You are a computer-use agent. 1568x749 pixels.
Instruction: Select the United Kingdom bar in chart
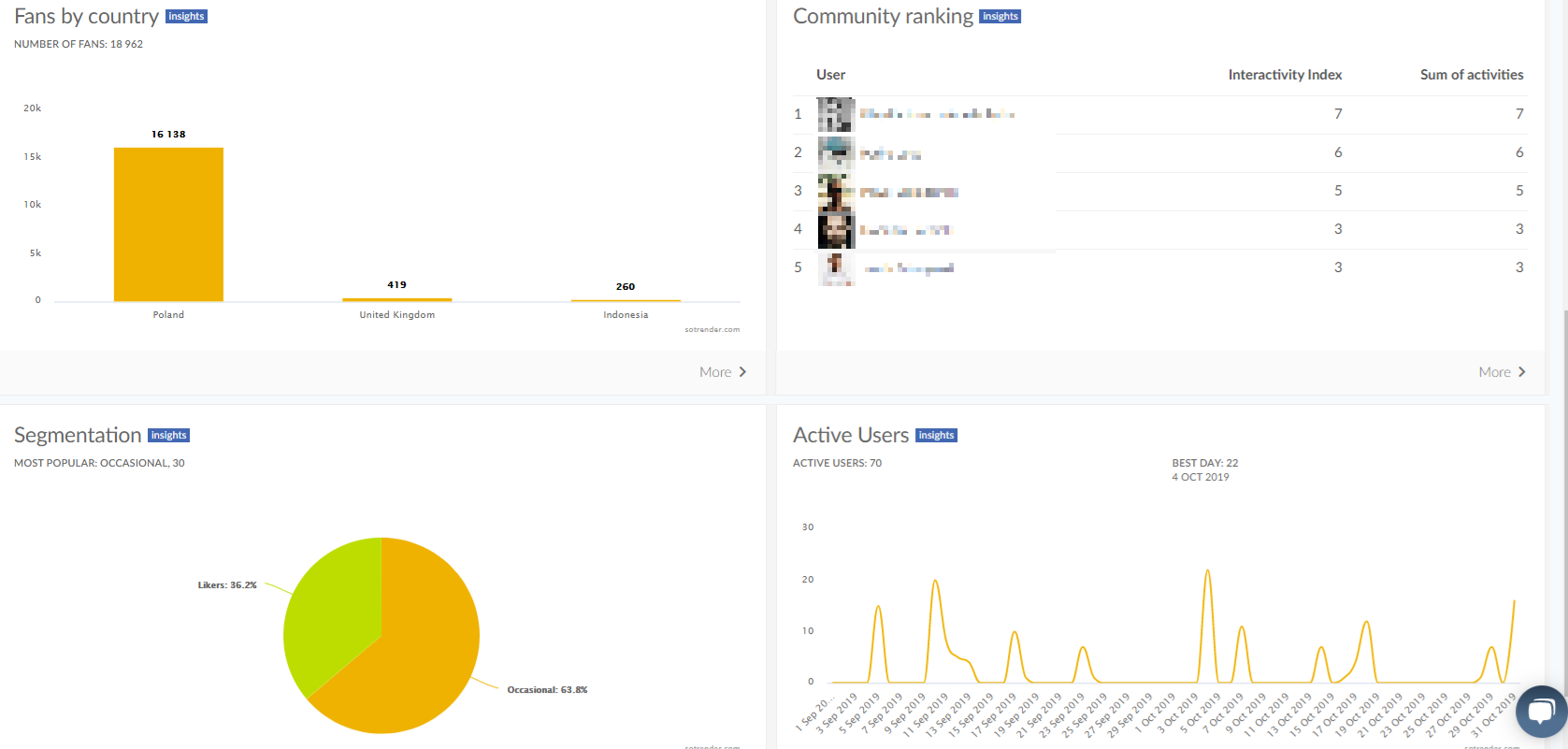click(396, 299)
